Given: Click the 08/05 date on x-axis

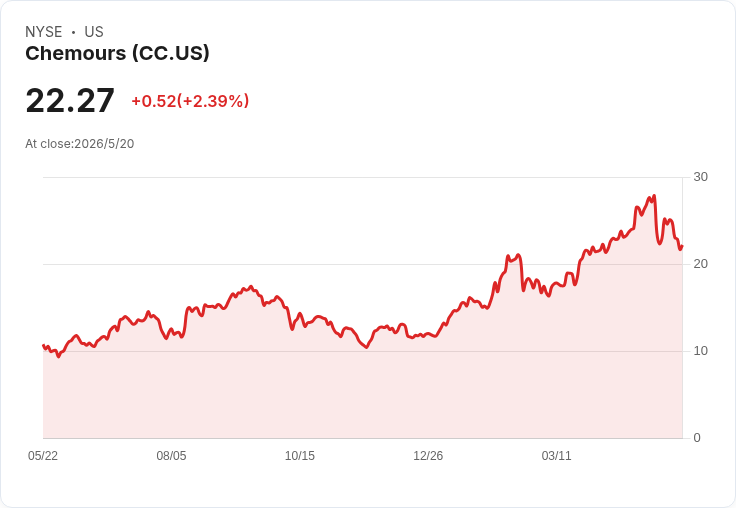Looking at the screenshot, I should 171,456.
